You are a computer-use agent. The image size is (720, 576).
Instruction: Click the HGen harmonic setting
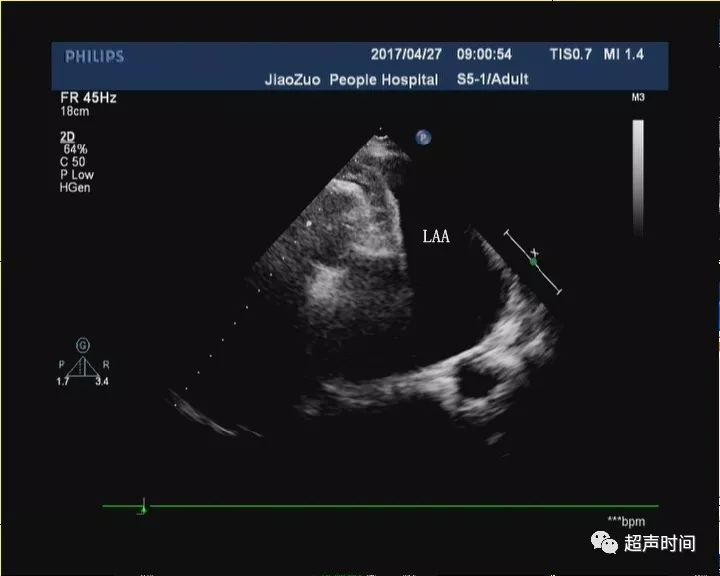[x=75, y=187]
